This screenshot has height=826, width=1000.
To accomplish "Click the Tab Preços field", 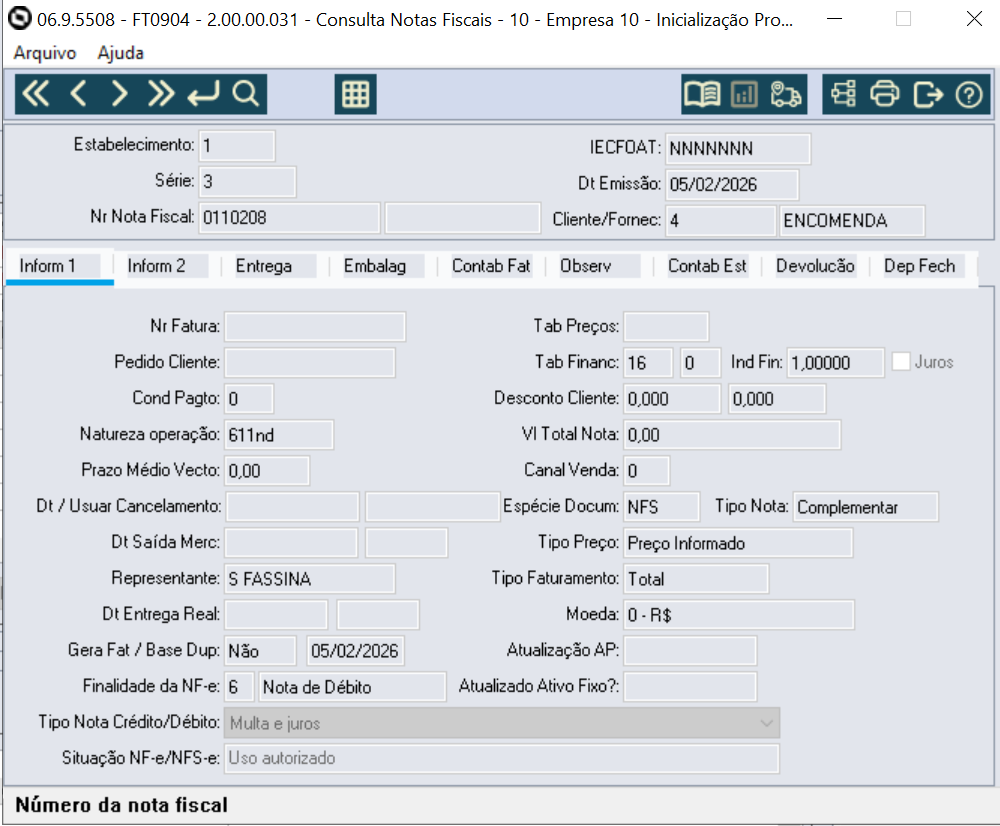I will pos(666,327).
